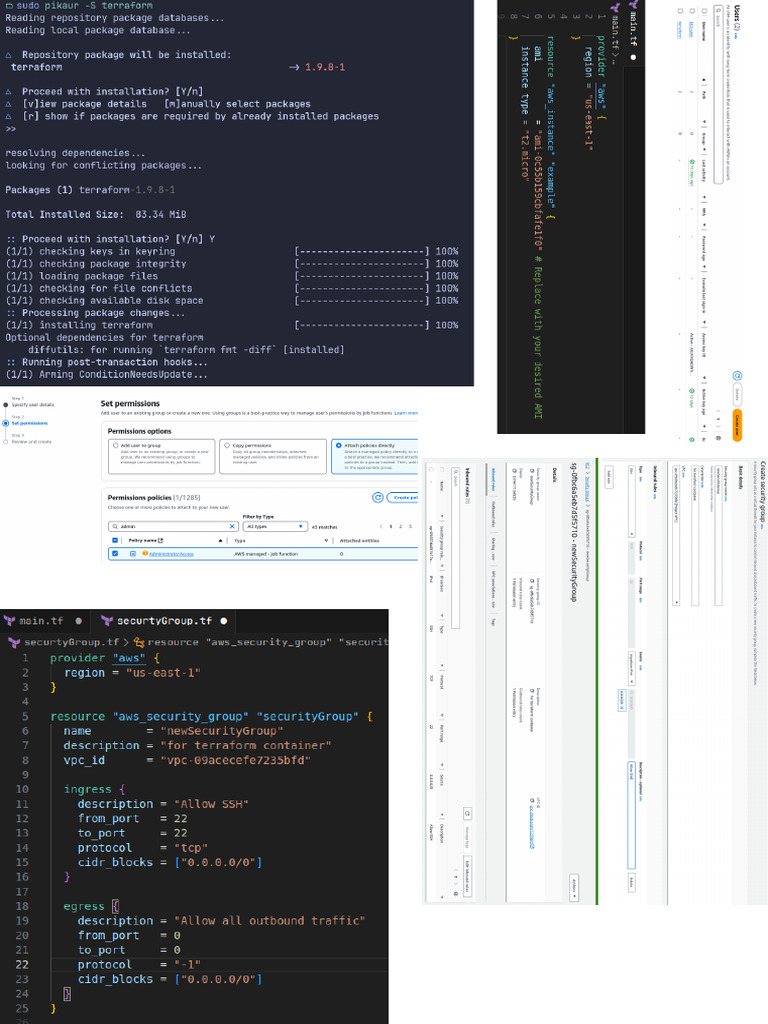Click the refresh icon in Users list

[737, 377]
